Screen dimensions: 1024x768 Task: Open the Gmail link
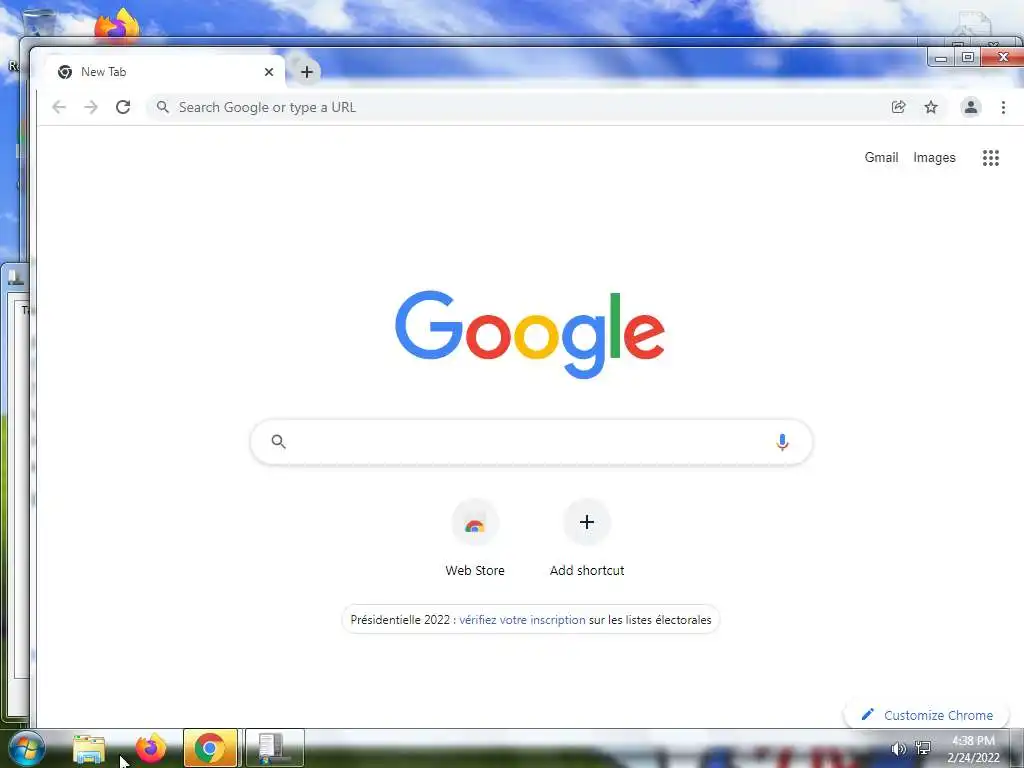[x=881, y=157]
